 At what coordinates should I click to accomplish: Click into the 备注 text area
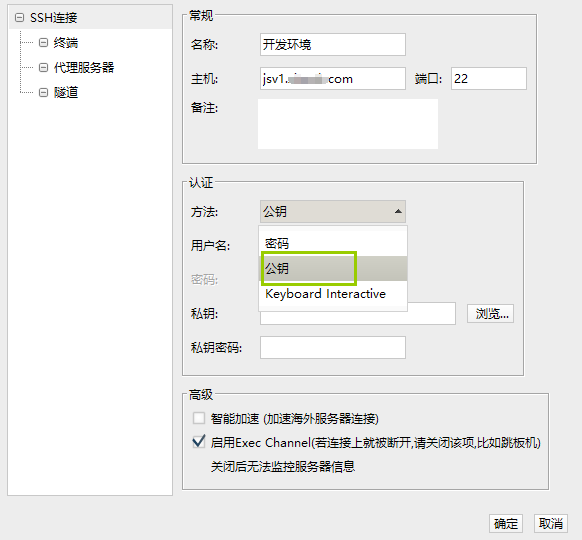coord(348,124)
